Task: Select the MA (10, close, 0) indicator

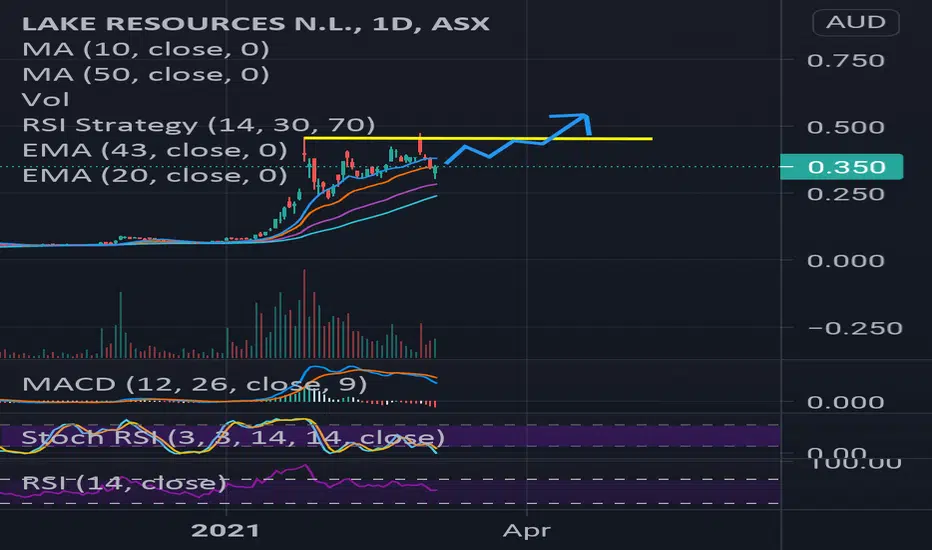Action: pos(146,49)
